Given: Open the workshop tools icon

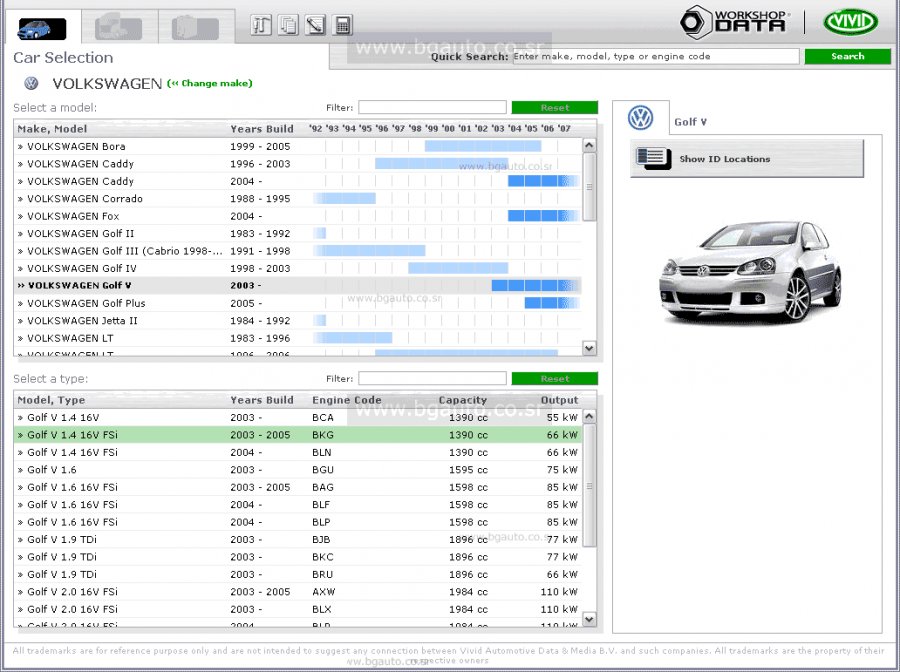Looking at the screenshot, I should (x=261, y=25).
